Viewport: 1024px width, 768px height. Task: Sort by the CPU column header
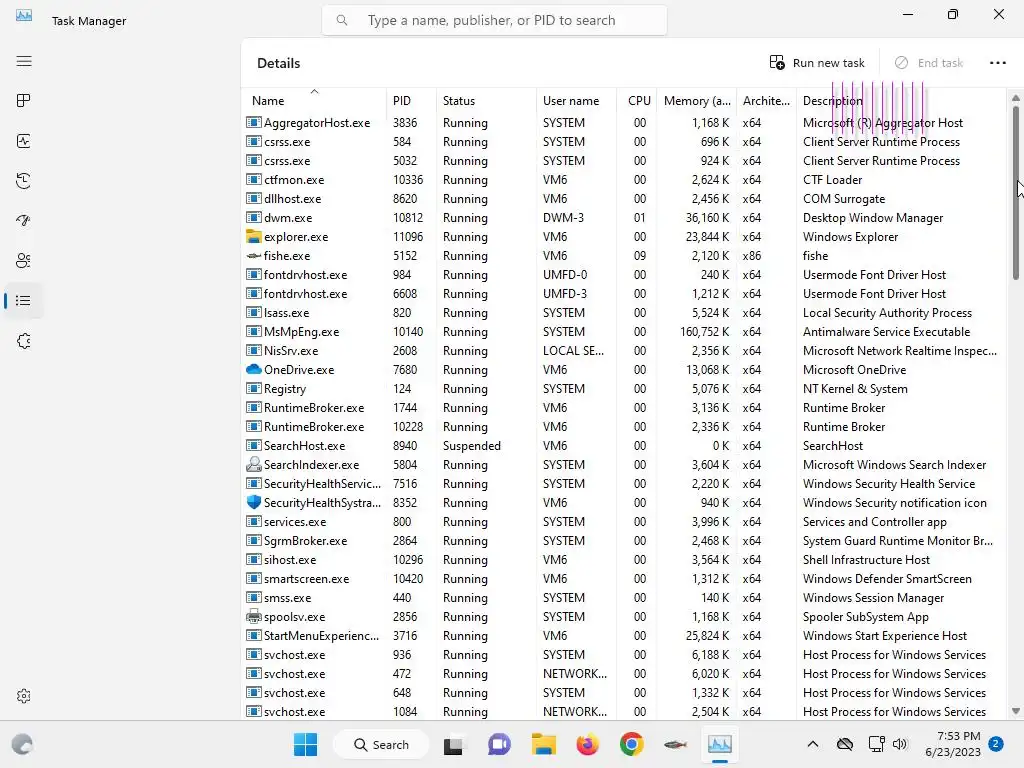[637, 101]
